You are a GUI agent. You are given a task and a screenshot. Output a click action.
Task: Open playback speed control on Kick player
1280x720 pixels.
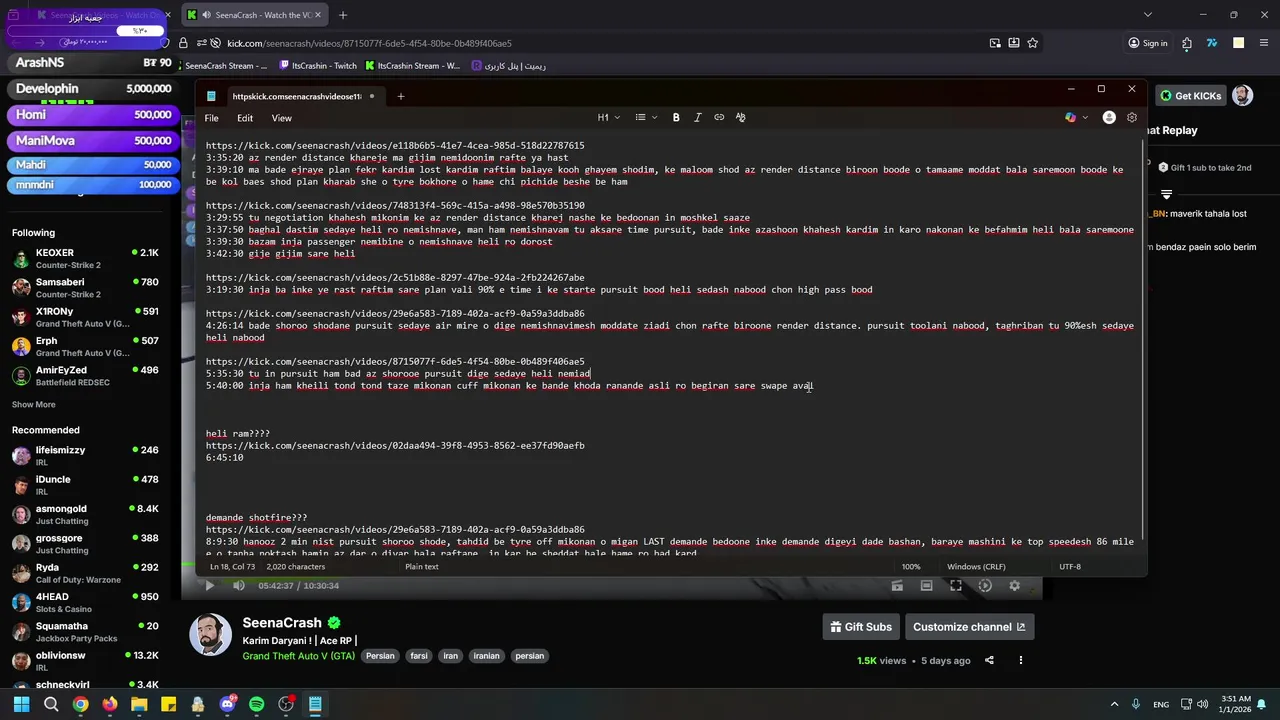tap(985, 585)
